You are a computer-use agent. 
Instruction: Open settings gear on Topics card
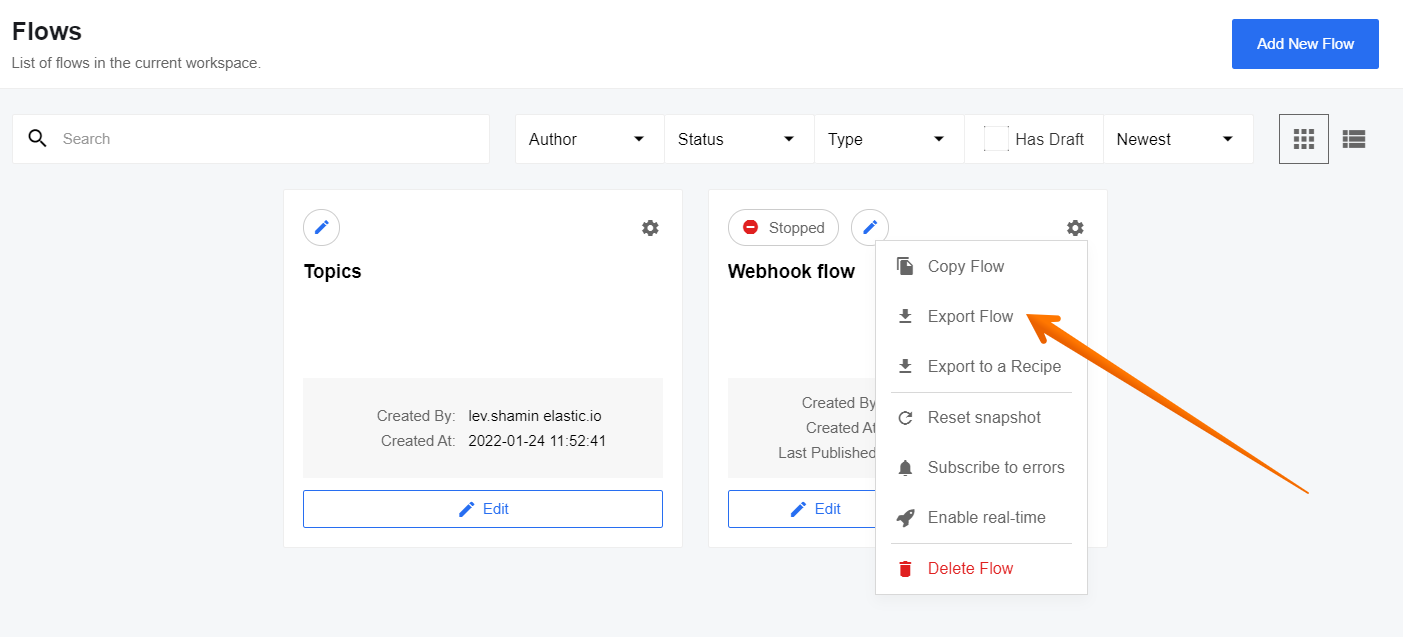point(650,228)
